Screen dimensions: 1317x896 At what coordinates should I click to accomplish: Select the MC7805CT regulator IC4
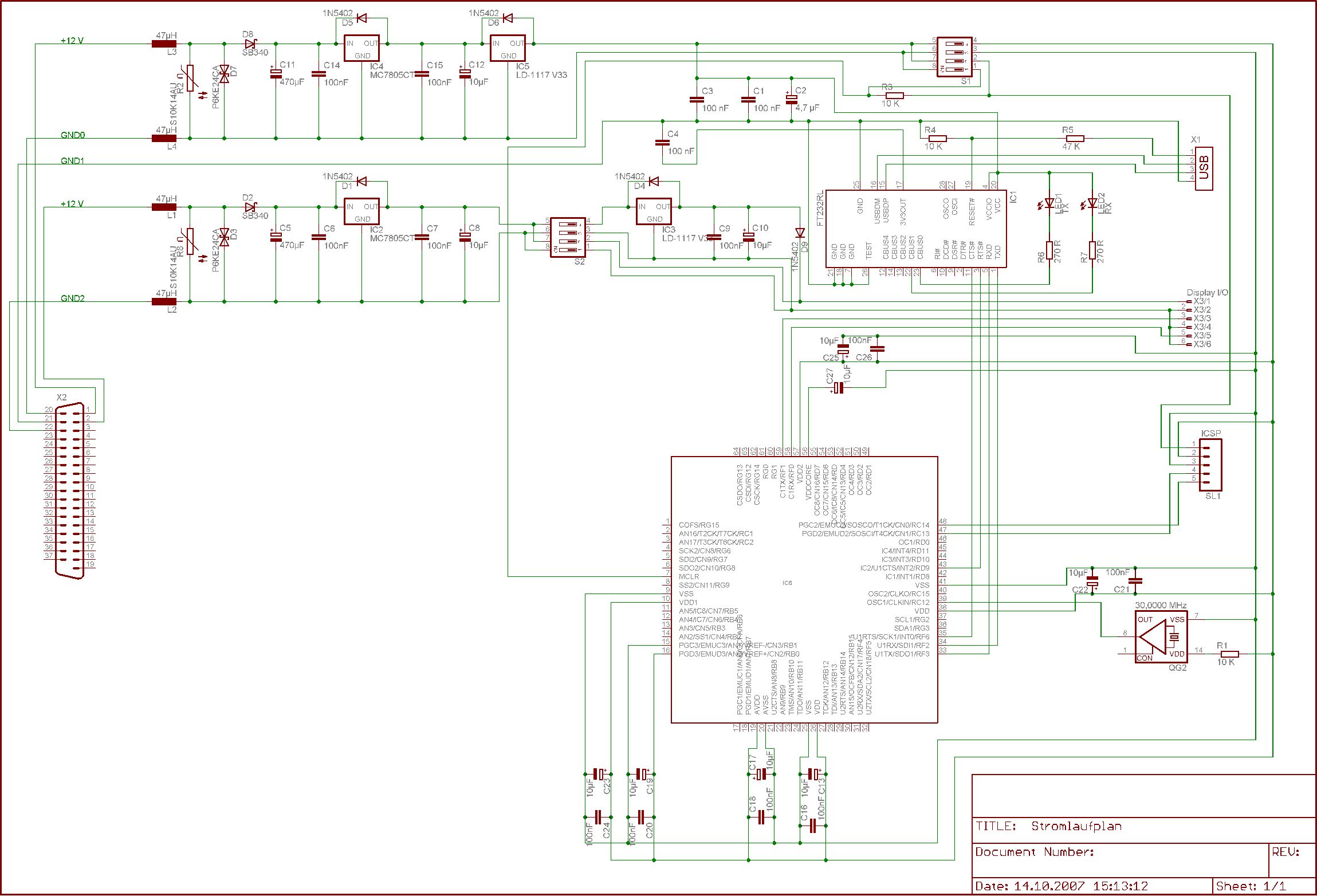361,49
